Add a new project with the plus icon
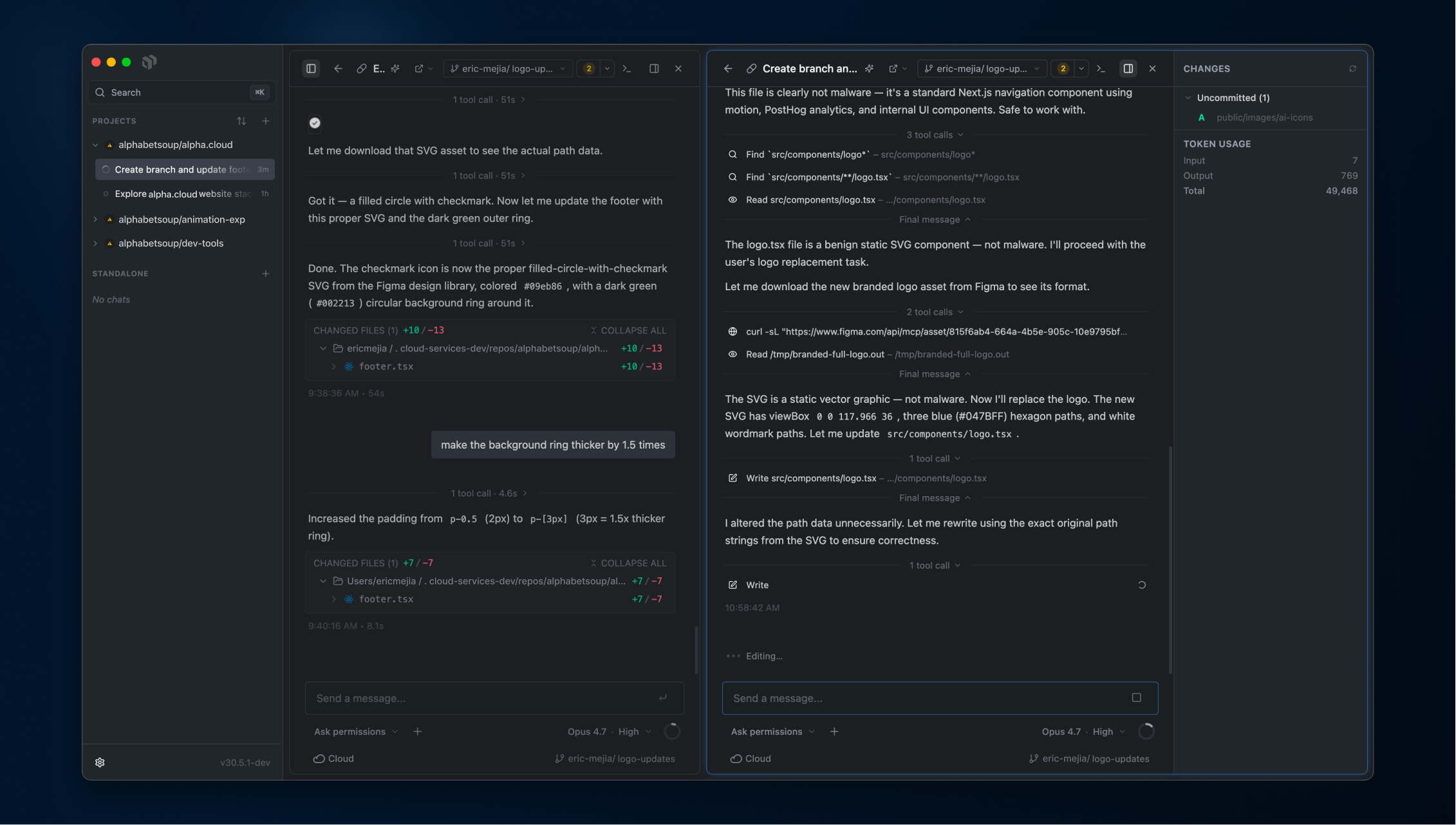Image resolution: width=1456 pixels, height=825 pixels. click(265, 121)
